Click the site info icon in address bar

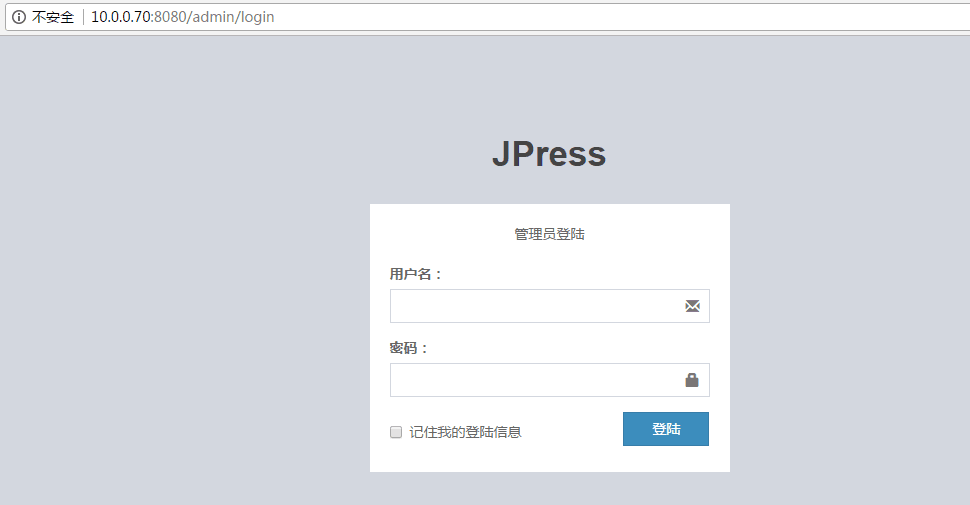(x=19, y=17)
